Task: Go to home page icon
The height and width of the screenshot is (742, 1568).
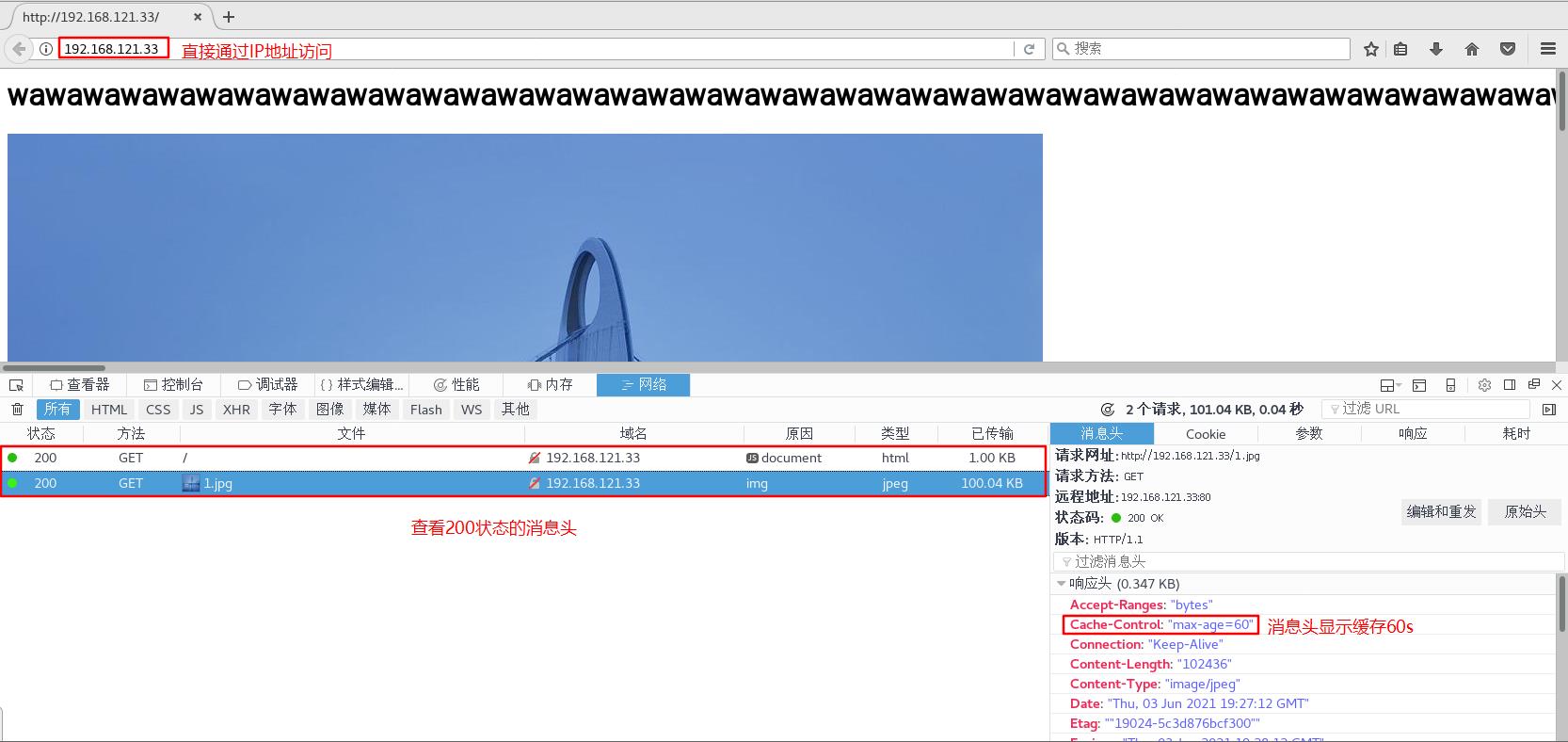Action: pos(1472,49)
